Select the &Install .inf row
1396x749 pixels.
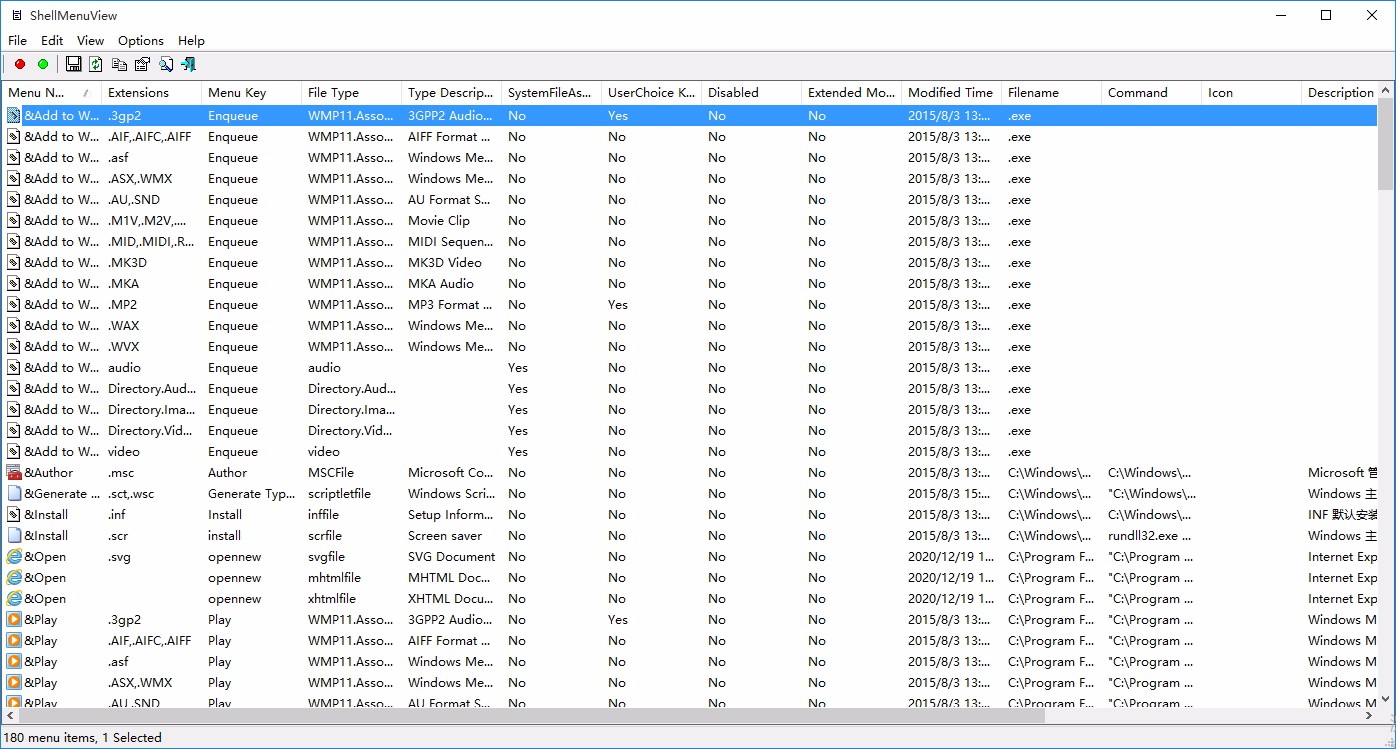coord(100,514)
